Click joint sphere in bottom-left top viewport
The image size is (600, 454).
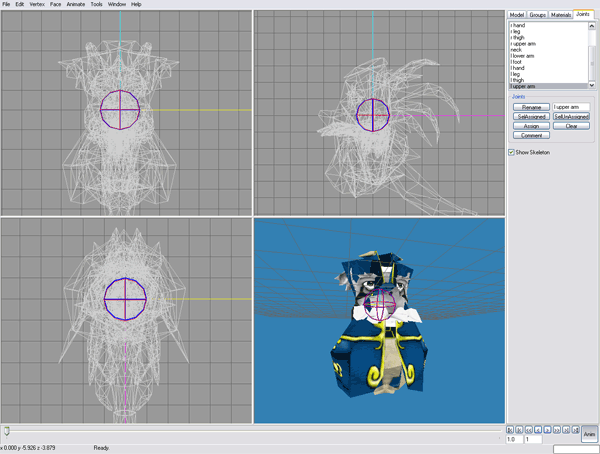[x=125, y=299]
